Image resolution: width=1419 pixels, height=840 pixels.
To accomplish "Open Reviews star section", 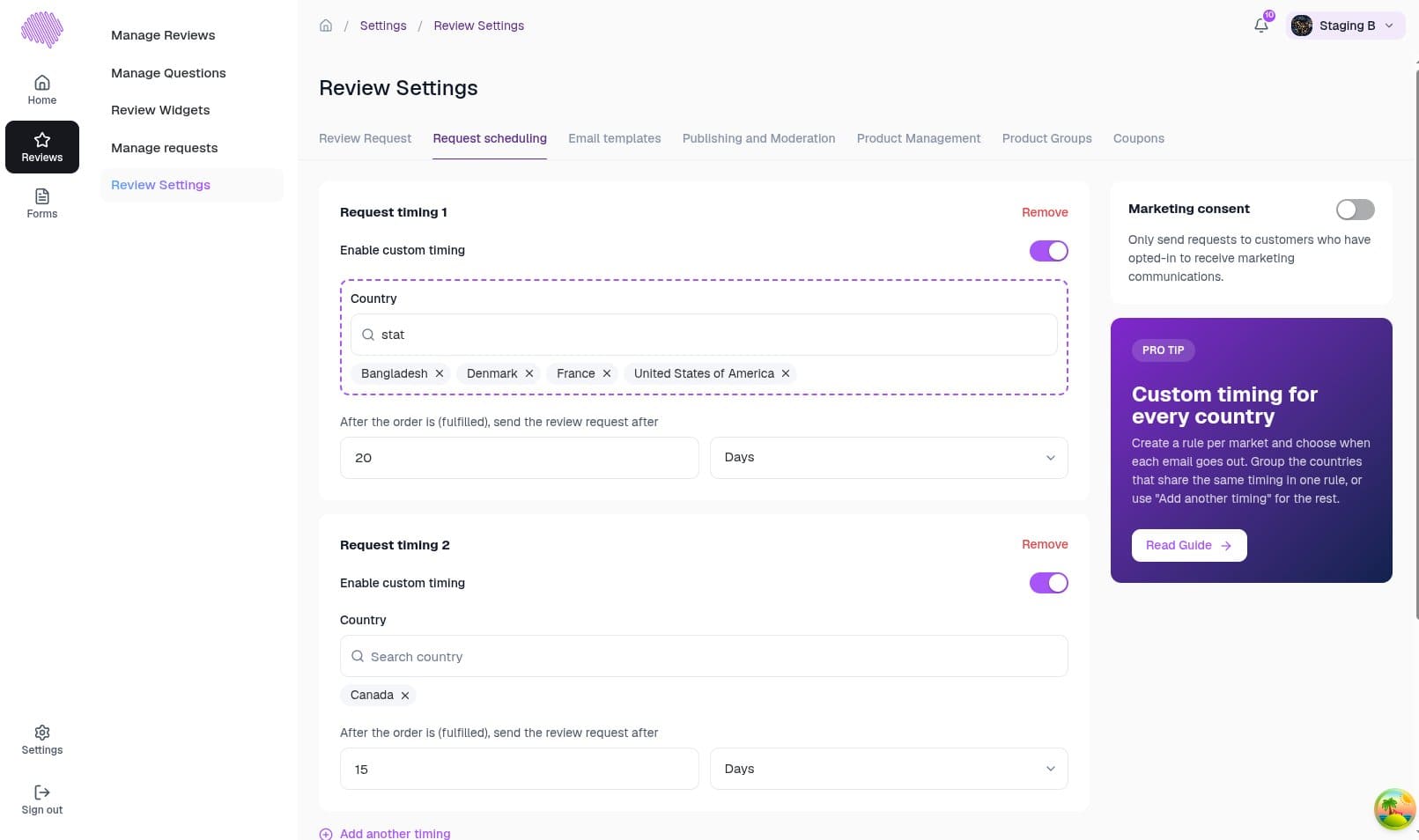I will (42, 147).
